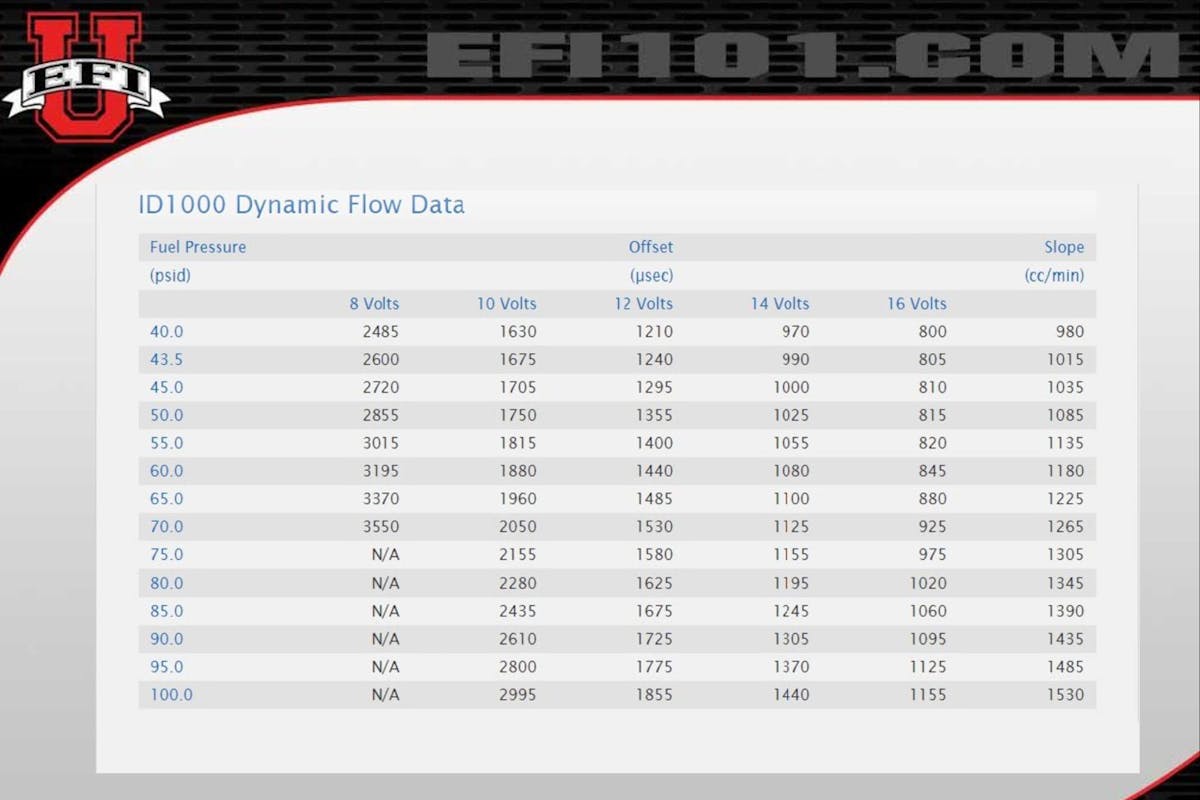This screenshot has height=800, width=1200.
Task: Select the 2485 offset cell
Action: pyautogui.click(x=380, y=332)
